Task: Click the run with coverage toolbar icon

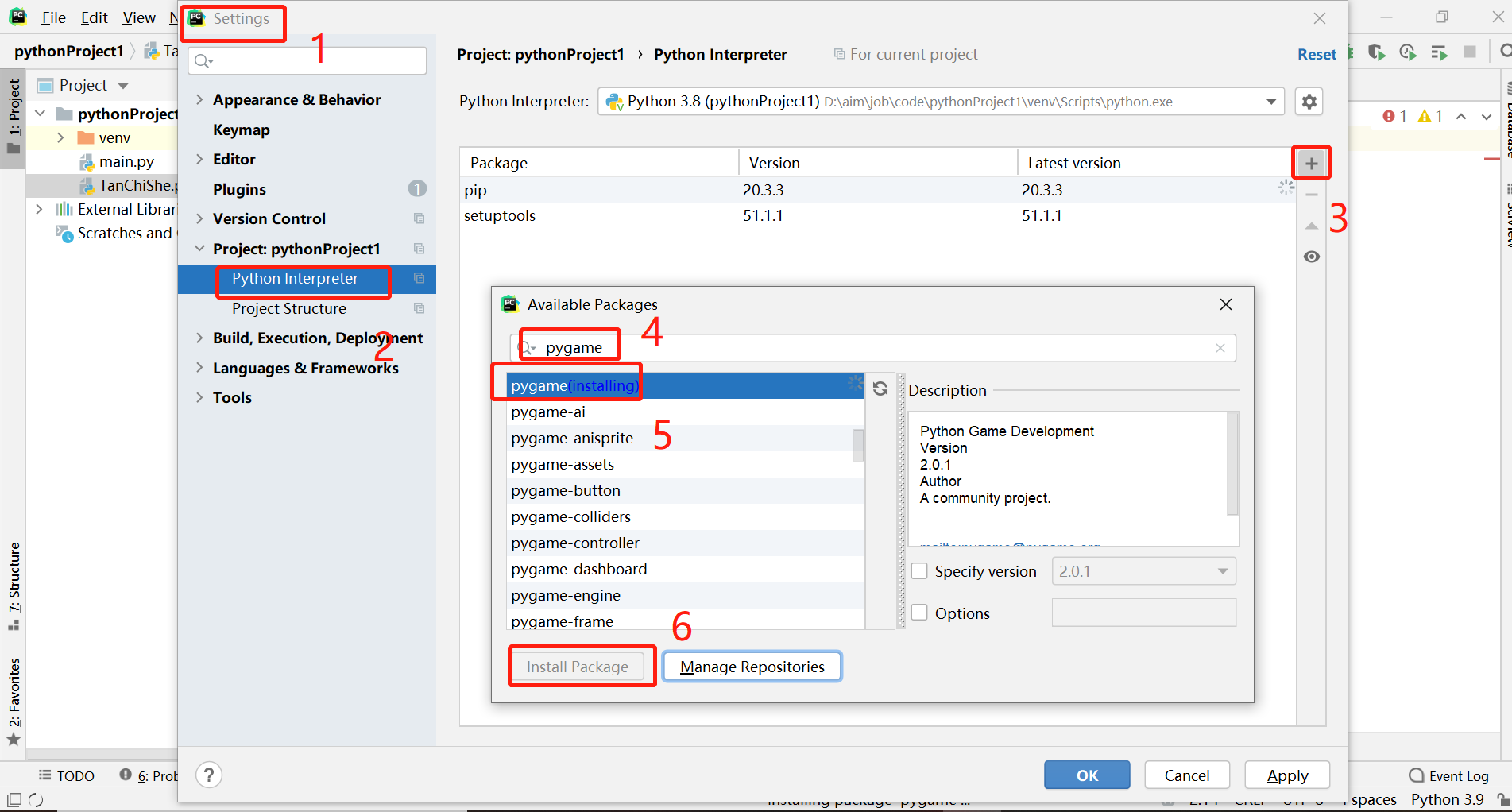Action: coord(1377,52)
